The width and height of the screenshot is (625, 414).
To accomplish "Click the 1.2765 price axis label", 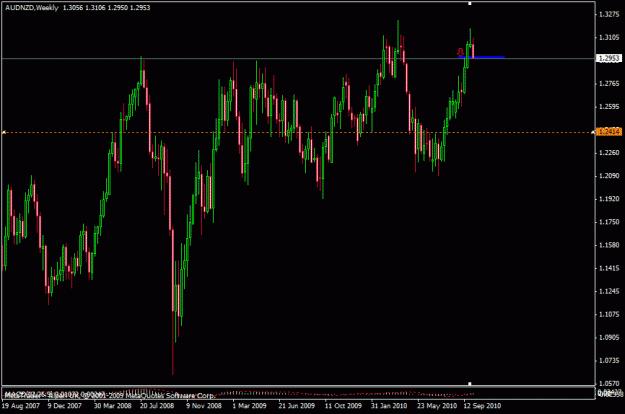I will tap(609, 84).
